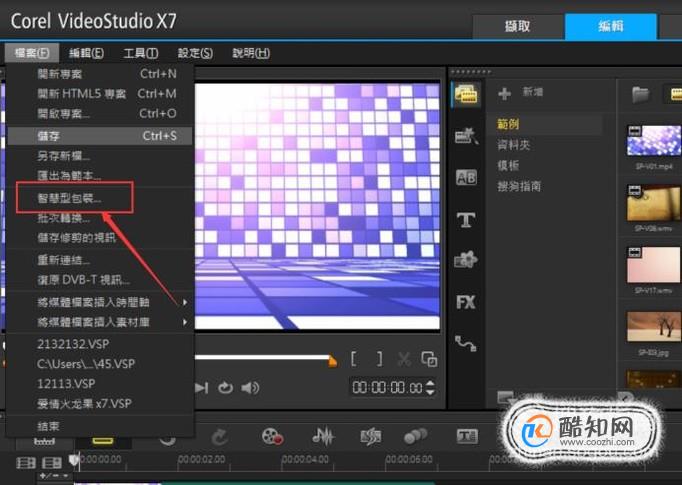Open the Title (T) panel icon
Viewport: 682px width, 485px height.
pos(466,220)
